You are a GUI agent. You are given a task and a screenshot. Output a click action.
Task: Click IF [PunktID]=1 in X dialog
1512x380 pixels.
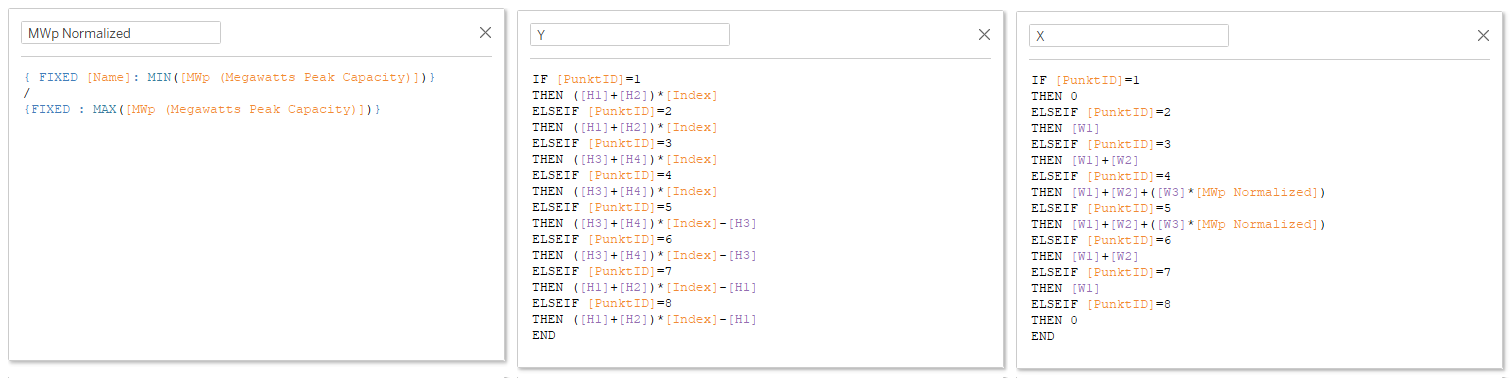(1085, 80)
